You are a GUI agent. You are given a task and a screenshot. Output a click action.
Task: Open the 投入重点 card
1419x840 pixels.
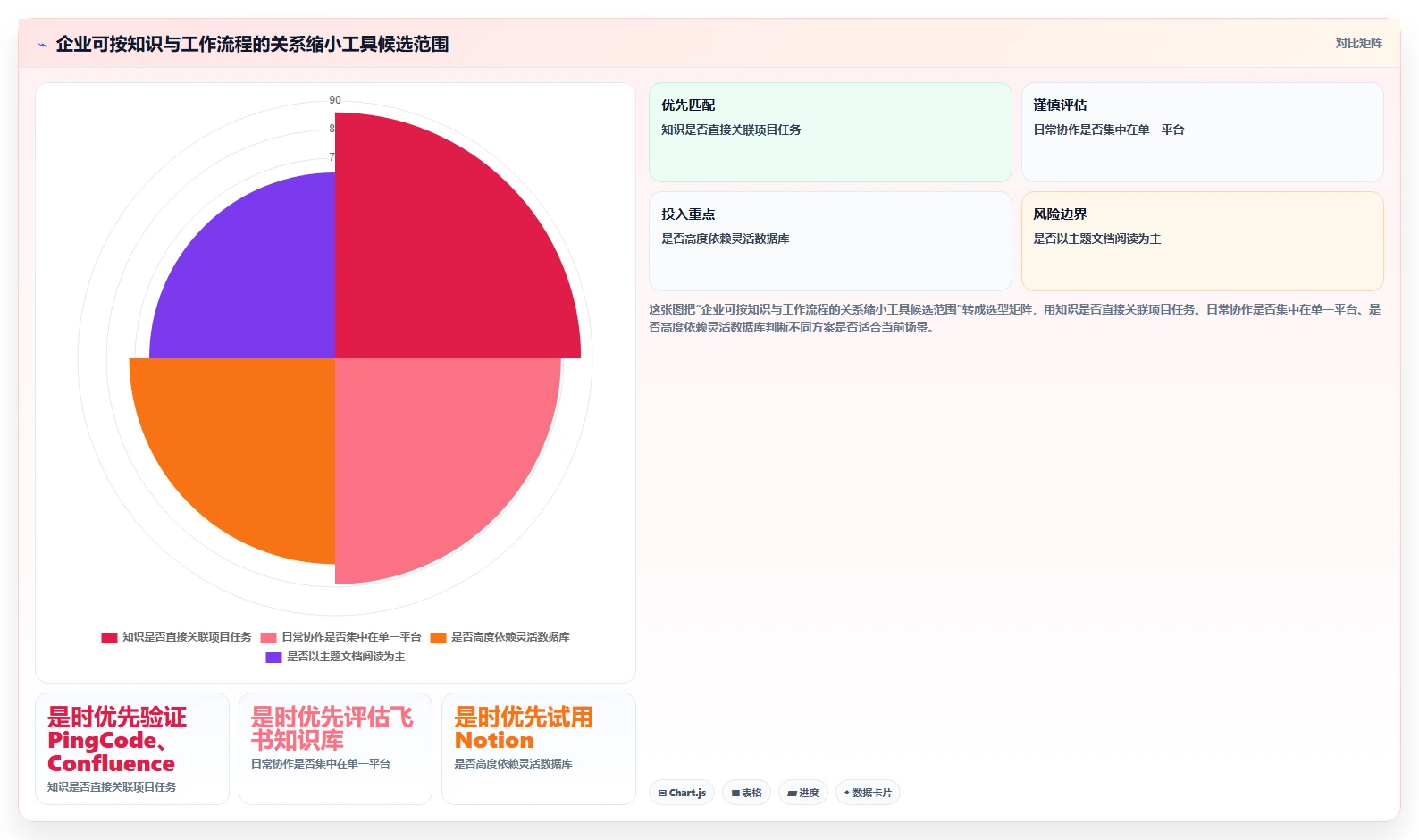click(x=830, y=241)
